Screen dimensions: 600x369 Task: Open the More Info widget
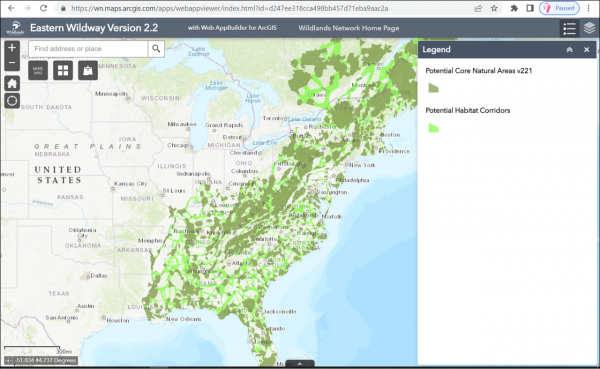click(x=38, y=70)
